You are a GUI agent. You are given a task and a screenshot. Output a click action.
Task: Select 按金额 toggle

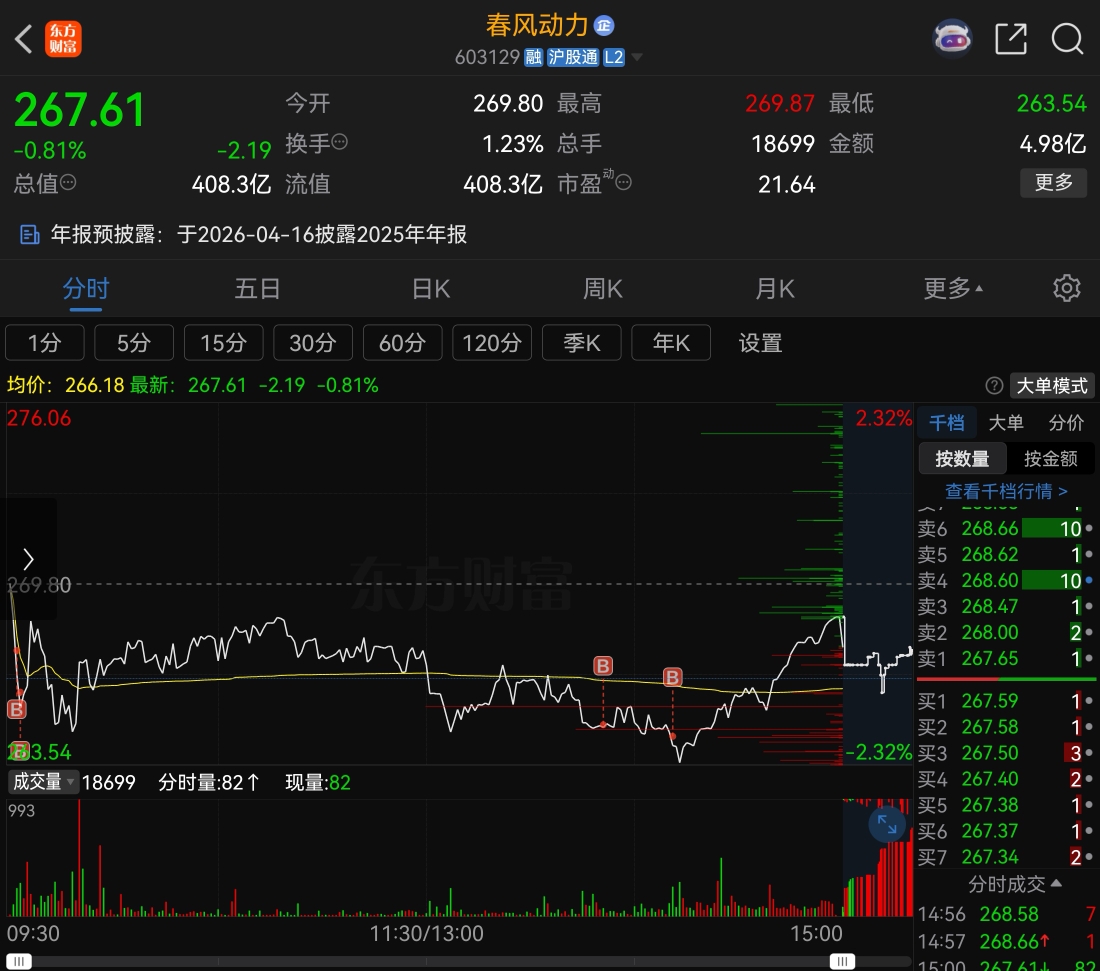(1050, 458)
